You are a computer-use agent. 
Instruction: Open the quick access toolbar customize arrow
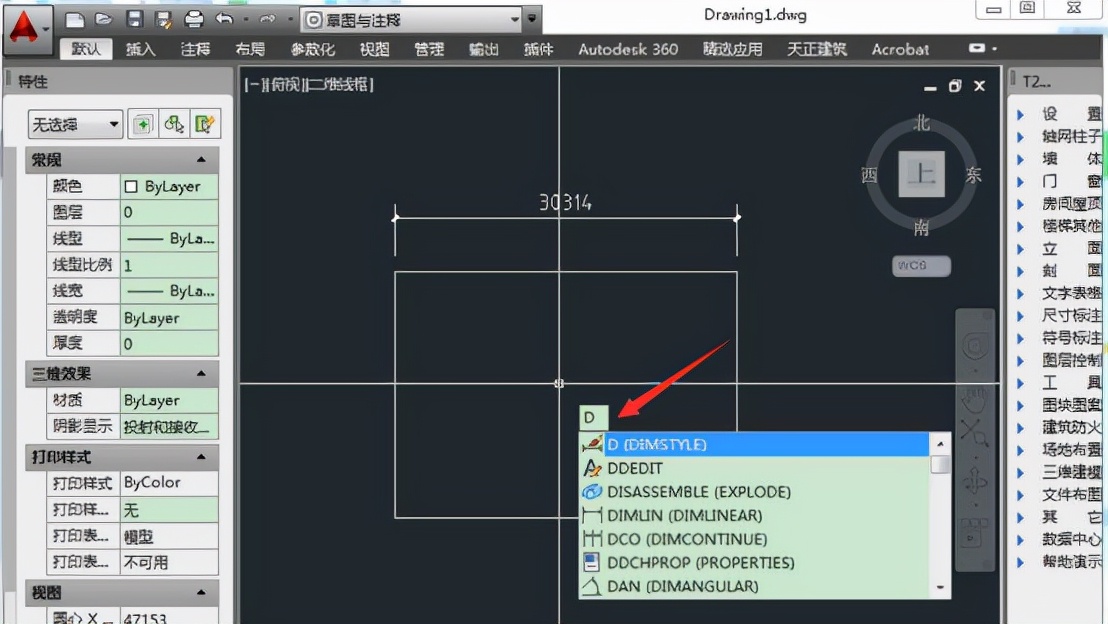[x=532, y=20]
